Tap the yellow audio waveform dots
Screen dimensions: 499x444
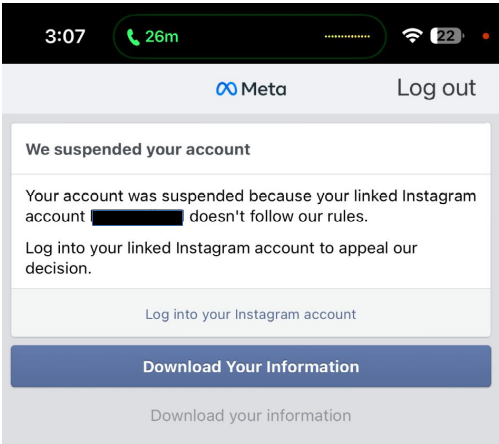347,36
